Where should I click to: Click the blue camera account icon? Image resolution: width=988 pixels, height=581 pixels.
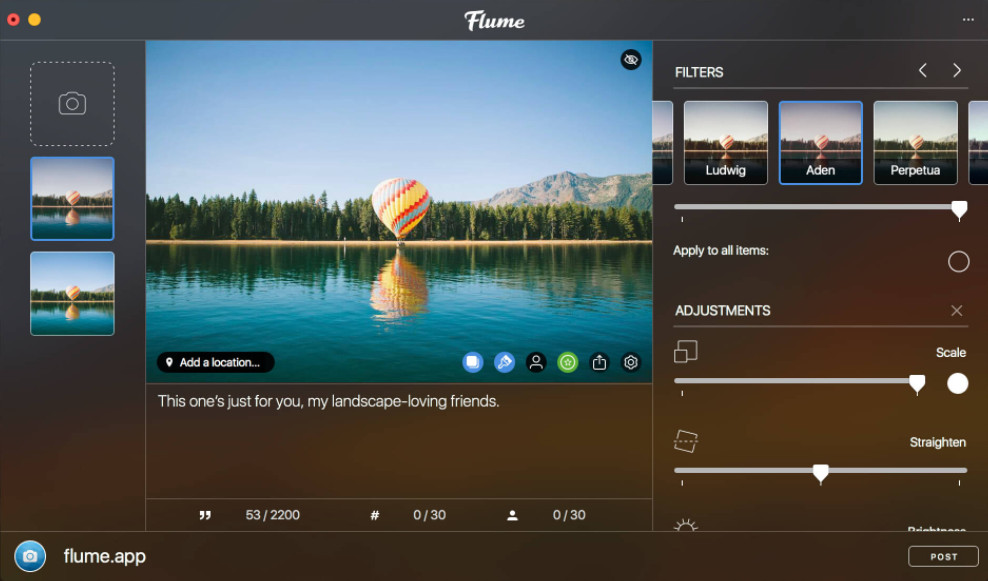coord(30,556)
